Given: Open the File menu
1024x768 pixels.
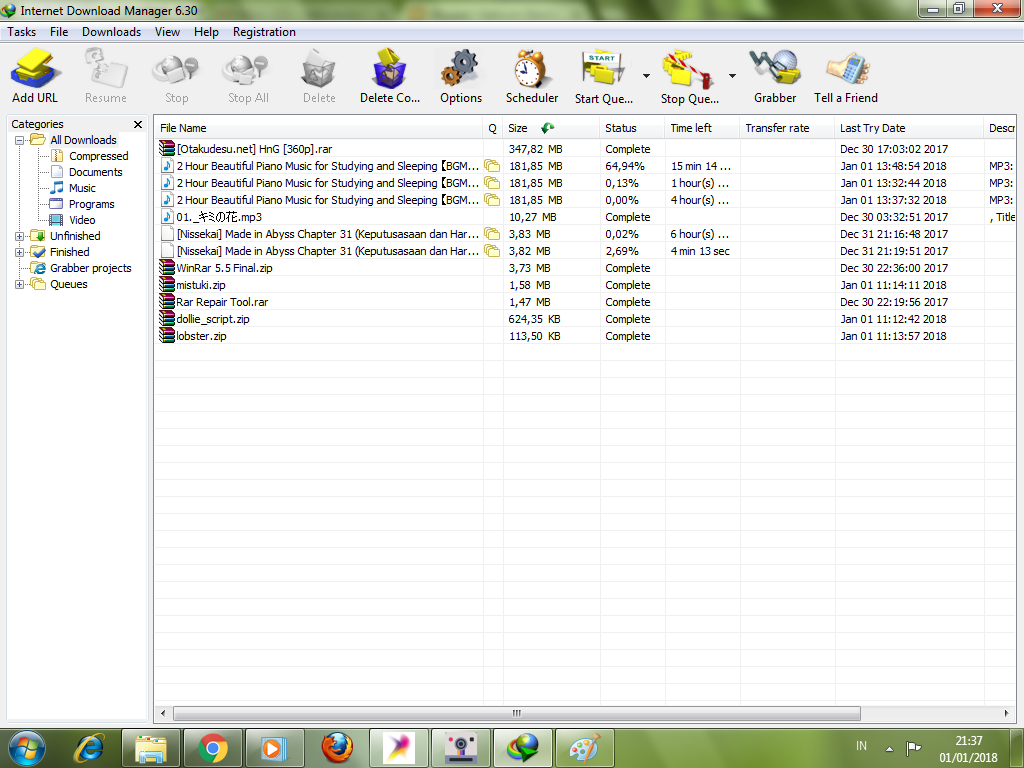Looking at the screenshot, I should tap(59, 32).
